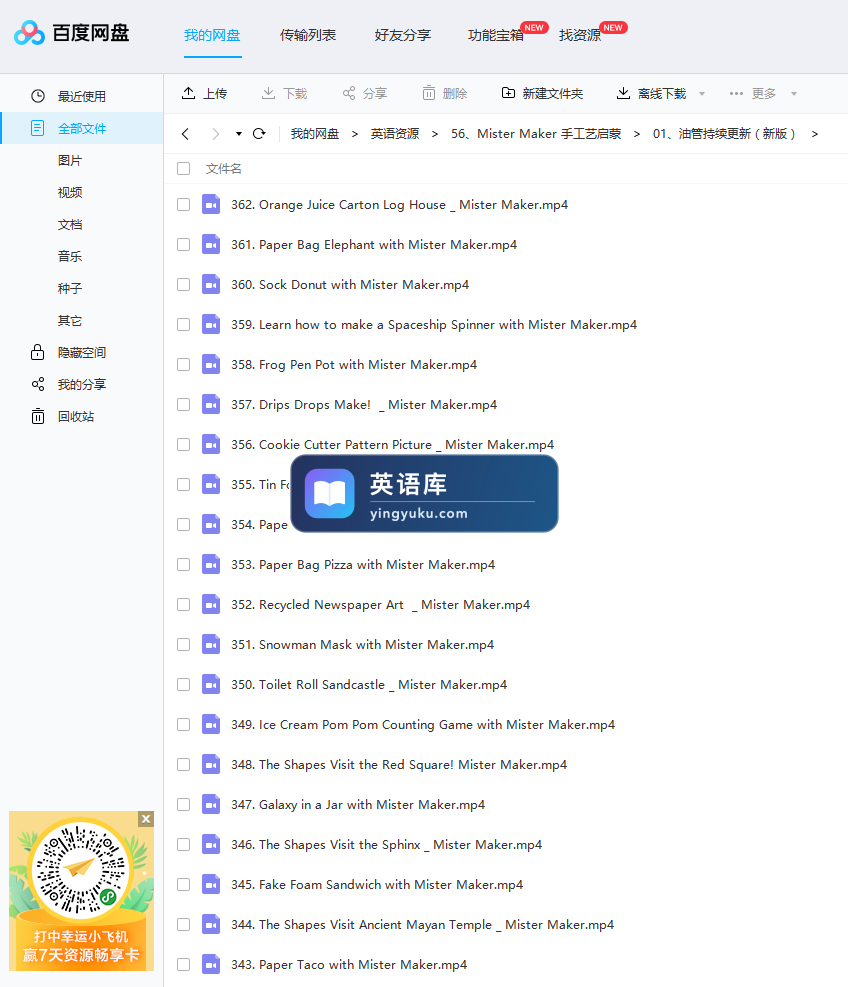This screenshot has width=848, height=987.
Task: Go to 我的网盘 in the breadcrumb
Action: pos(315,133)
